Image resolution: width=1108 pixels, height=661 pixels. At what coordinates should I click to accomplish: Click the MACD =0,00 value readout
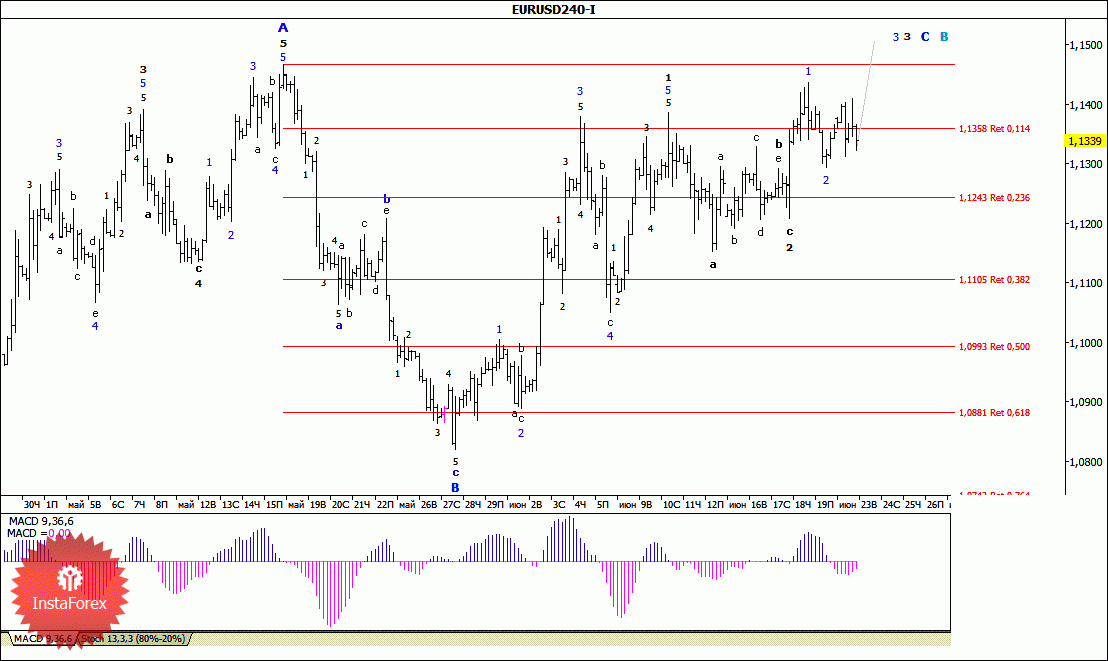[39, 534]
